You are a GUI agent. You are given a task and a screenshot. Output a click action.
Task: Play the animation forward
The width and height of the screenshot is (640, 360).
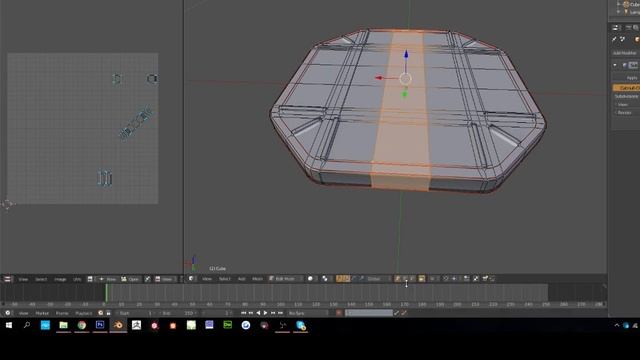coord(265,313)
